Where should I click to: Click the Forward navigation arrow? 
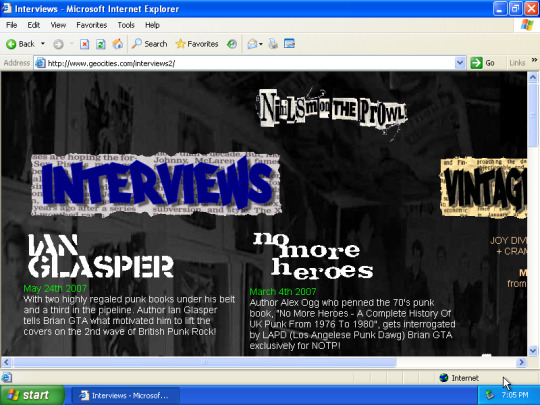pyautogui.click(x=58, y=44)
